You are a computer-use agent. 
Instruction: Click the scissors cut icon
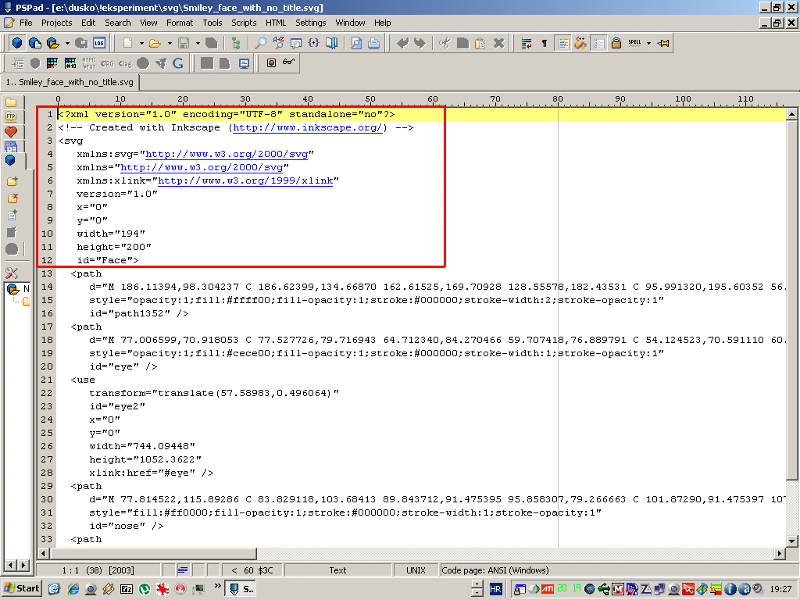tap(444, 43)
